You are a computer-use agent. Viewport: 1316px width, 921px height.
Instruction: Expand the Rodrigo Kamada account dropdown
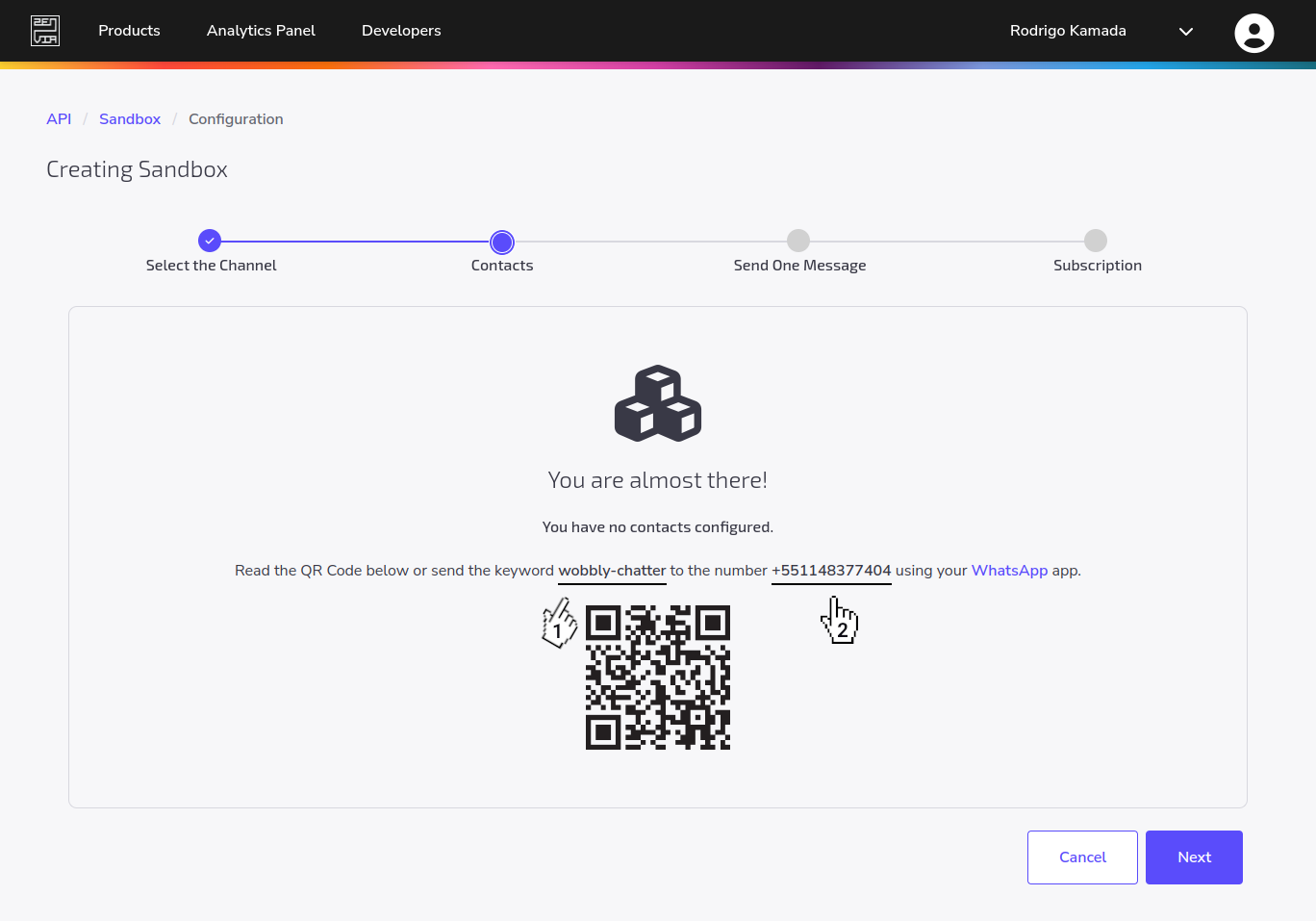(x=1185, y=31)
